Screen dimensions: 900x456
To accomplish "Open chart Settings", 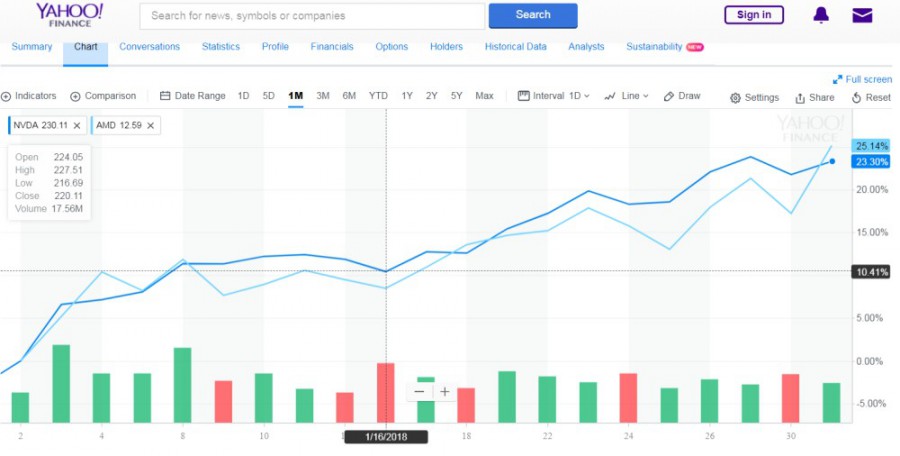I will coord(754,98).
